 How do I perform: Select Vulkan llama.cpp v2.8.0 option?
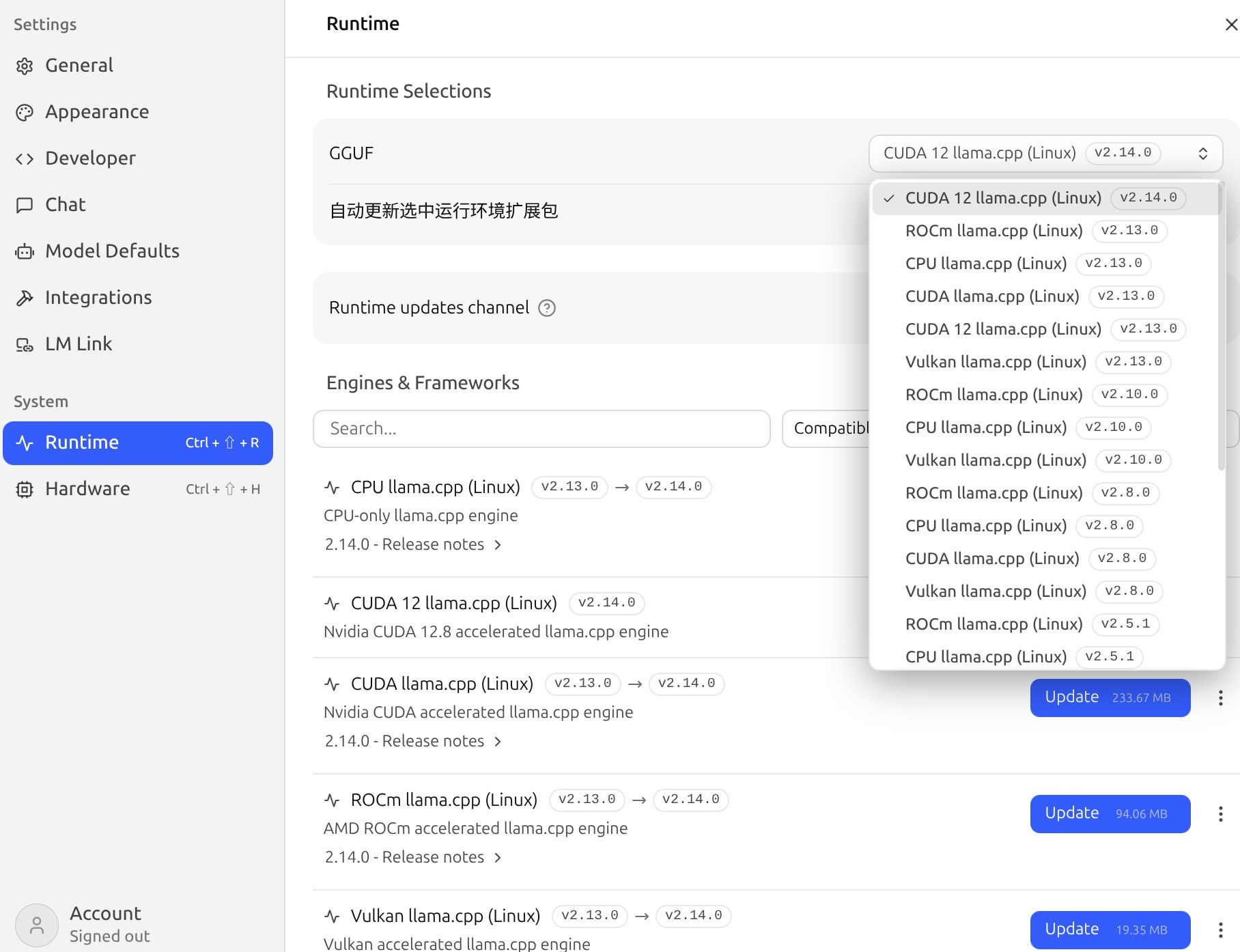tap(1045, 591)
